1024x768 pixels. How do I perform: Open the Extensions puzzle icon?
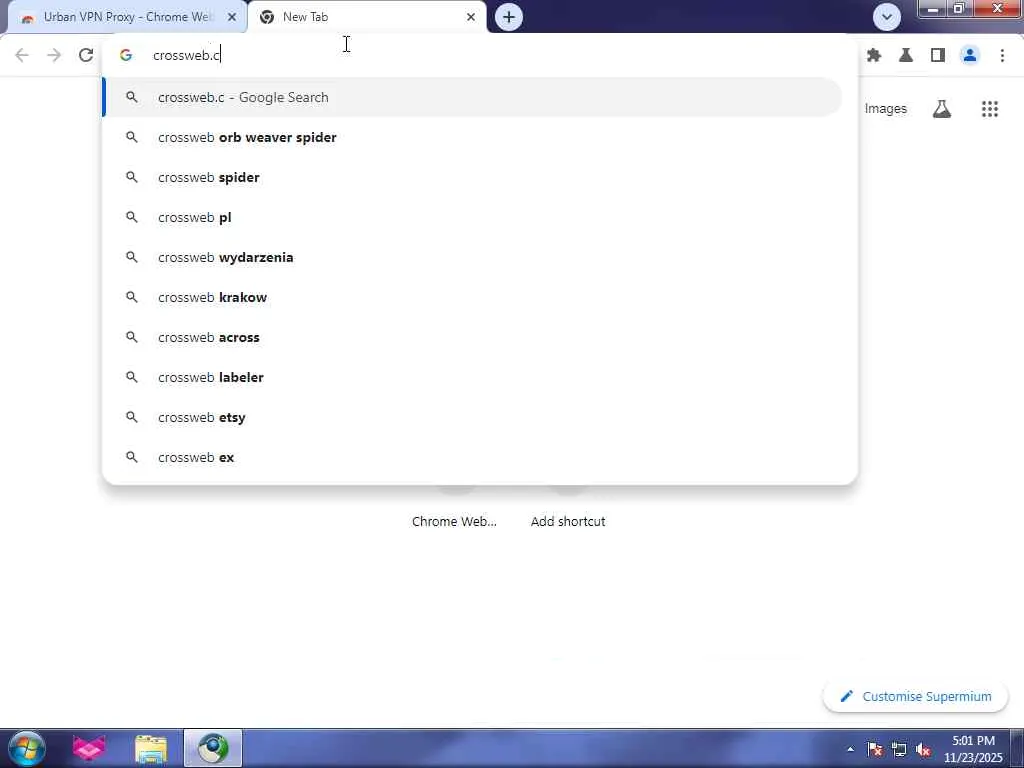coord(874,56)
